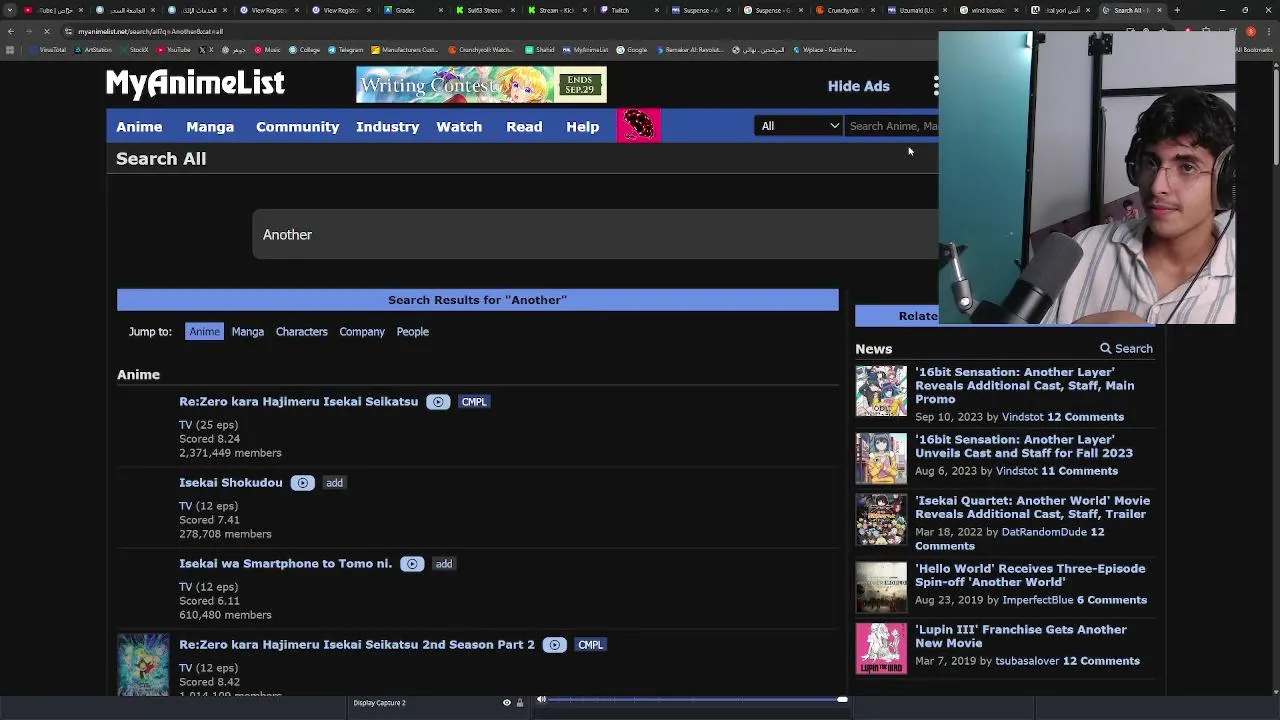Open Re:Zero kara Hajimeru Isekai Seikatsu
The width and height of the screenshot is (1280, 720).
(x=298, y=401)
